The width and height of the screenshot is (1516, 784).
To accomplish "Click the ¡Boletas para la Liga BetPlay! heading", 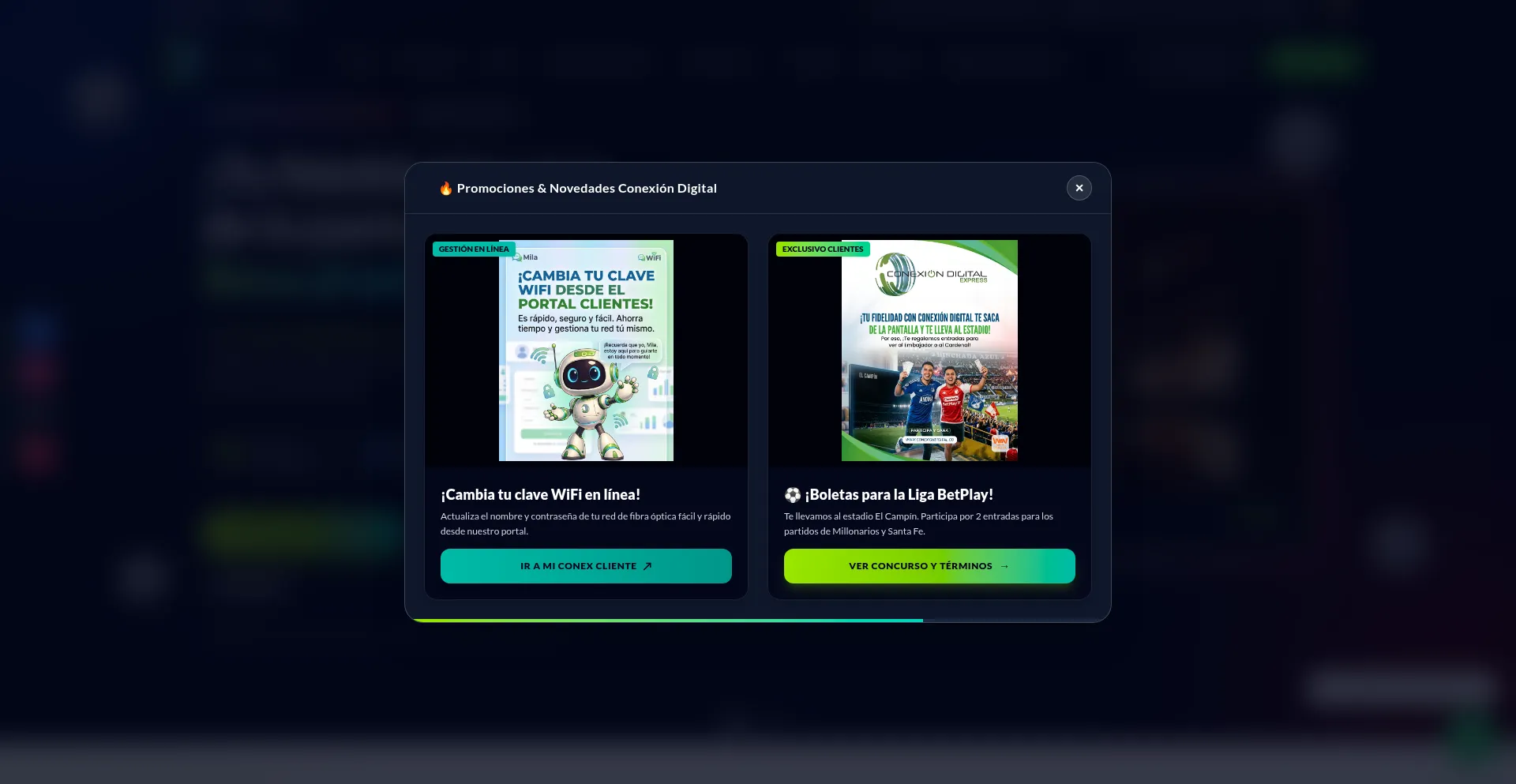I will [899, 495].
